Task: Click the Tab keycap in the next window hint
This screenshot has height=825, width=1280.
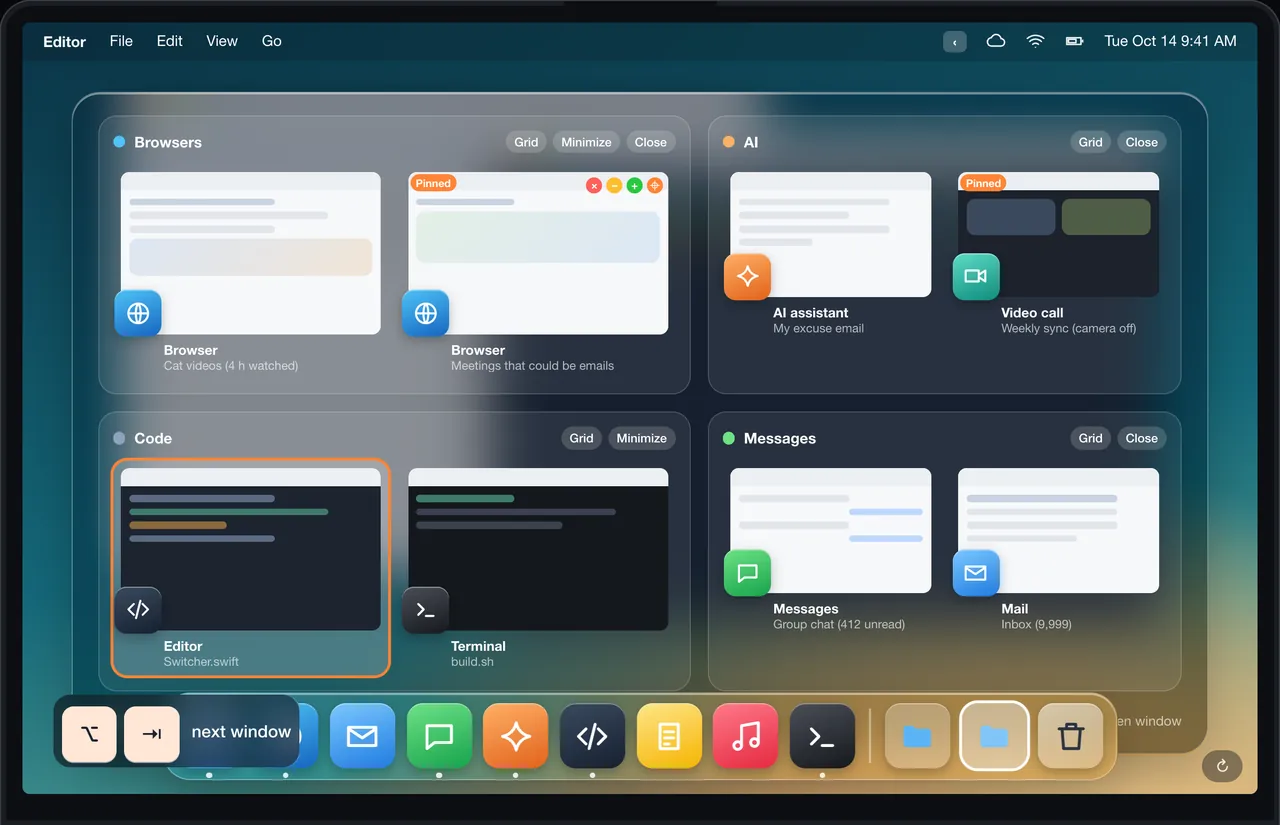Action: pyautogui.click(x=152, y=734)
